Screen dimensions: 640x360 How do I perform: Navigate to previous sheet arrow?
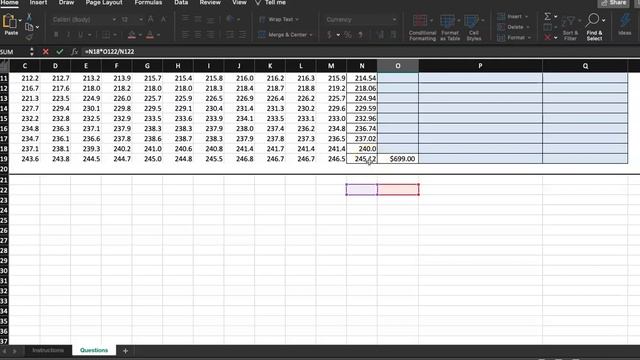4,351
